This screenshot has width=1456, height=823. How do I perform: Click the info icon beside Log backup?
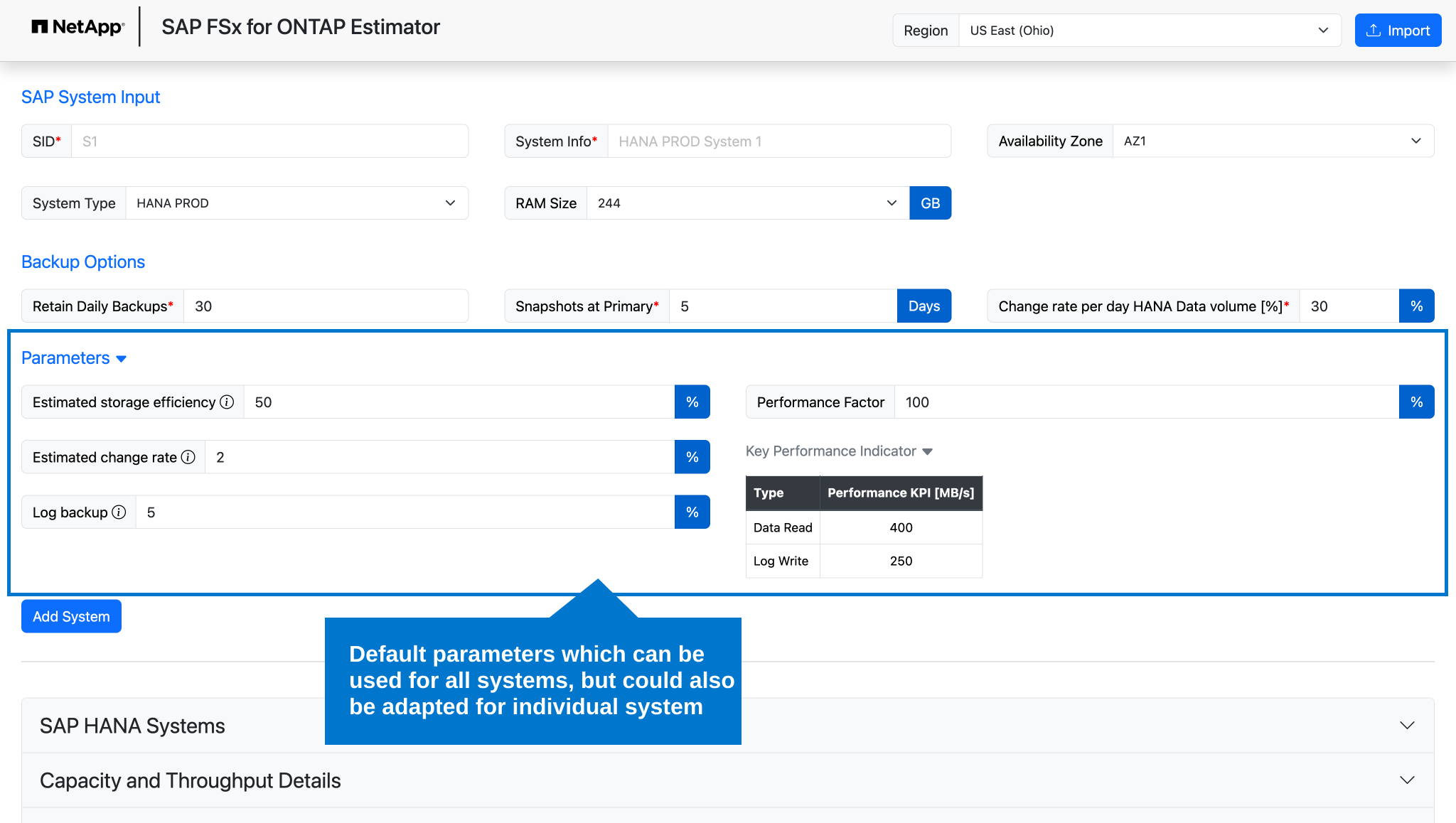(x=119, y=512)
